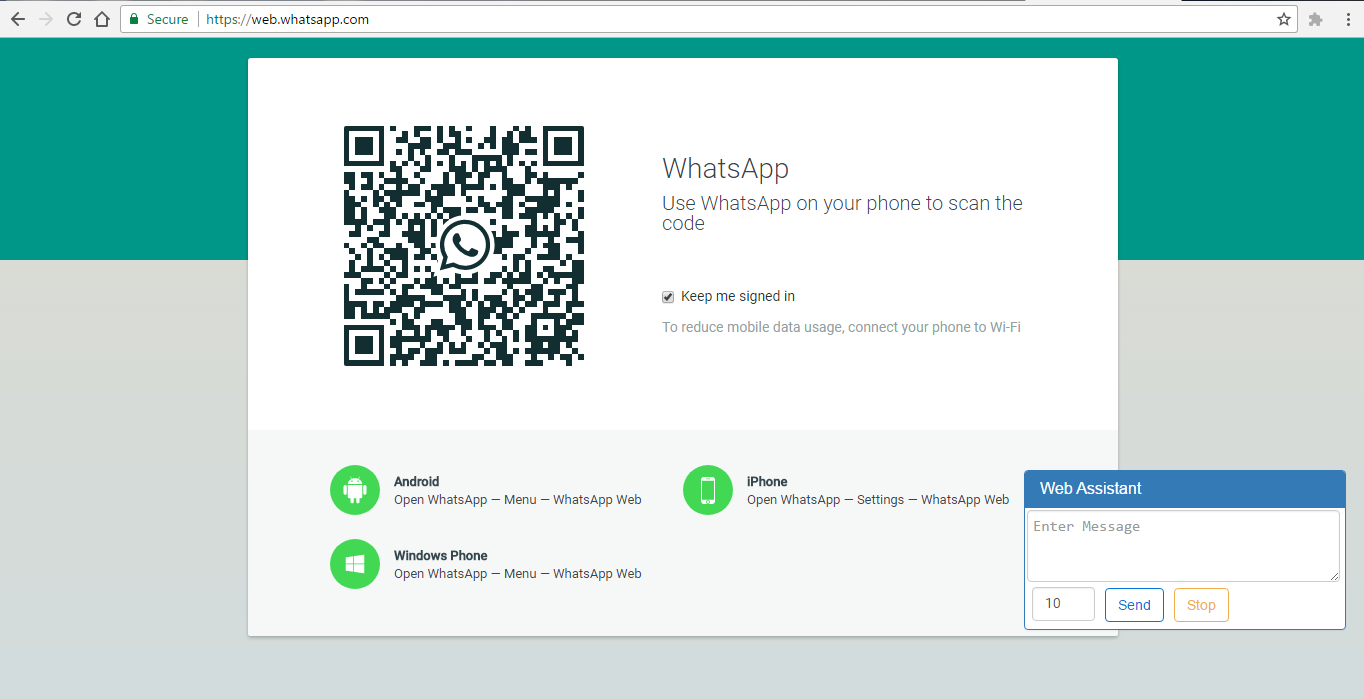
Task: Click the number field showing 10
Action: (1063, 604)
